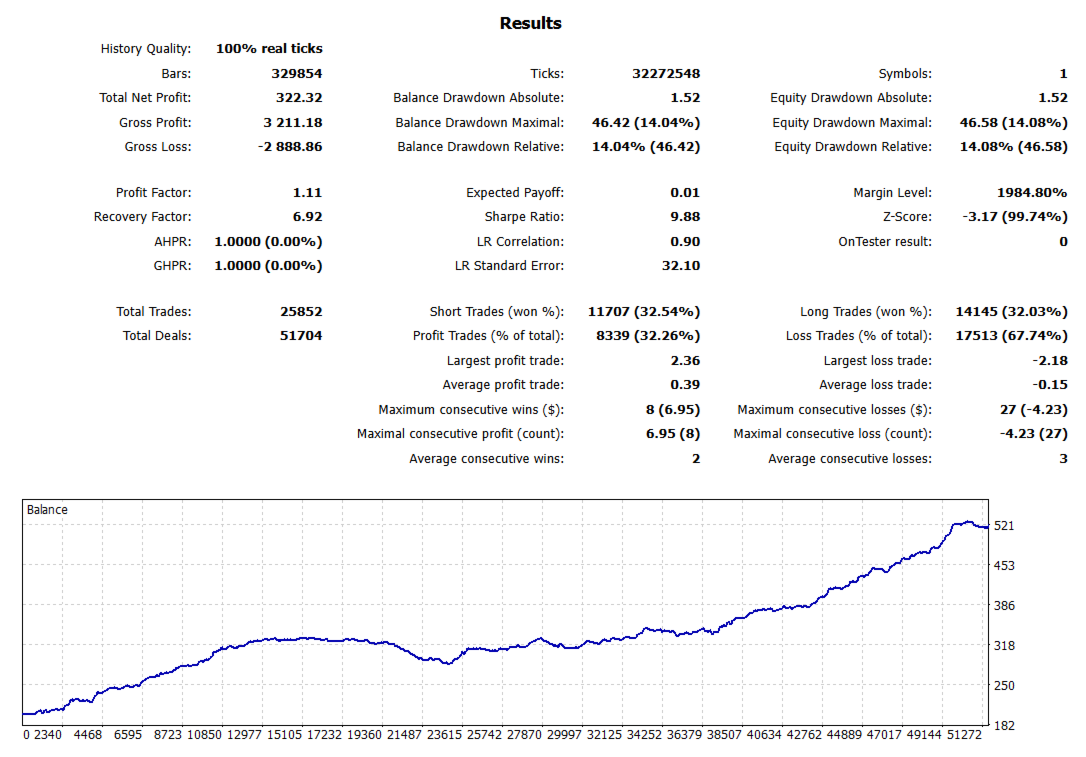Click Recovery Factor value 6.92
1086x757 pixels.
[x=308, y=217]
